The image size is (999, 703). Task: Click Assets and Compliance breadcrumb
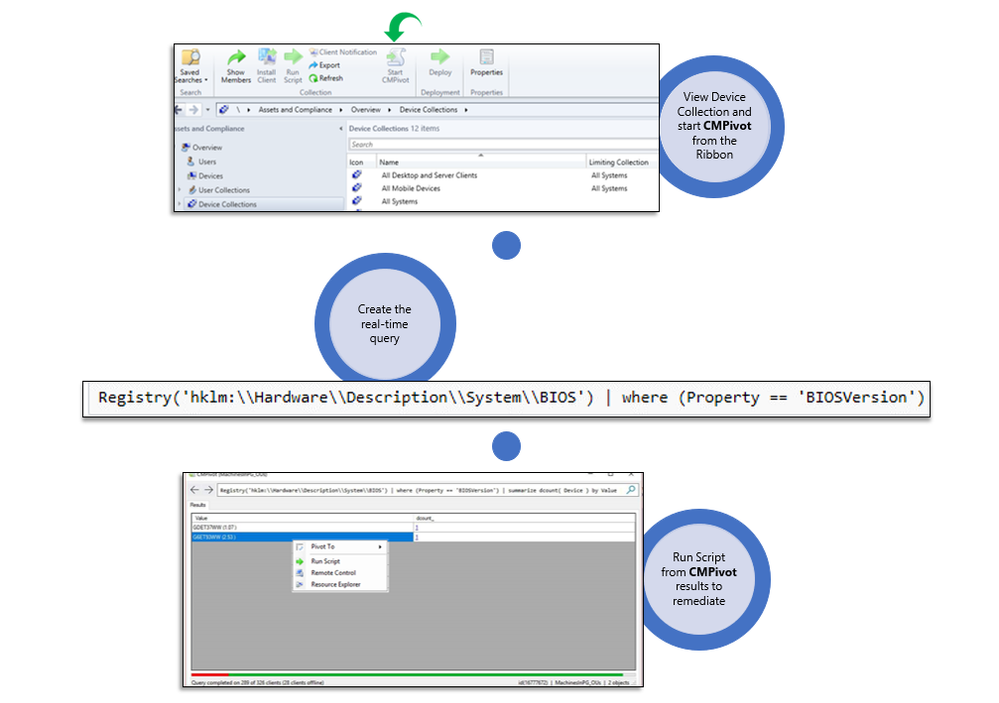point(295,110)
